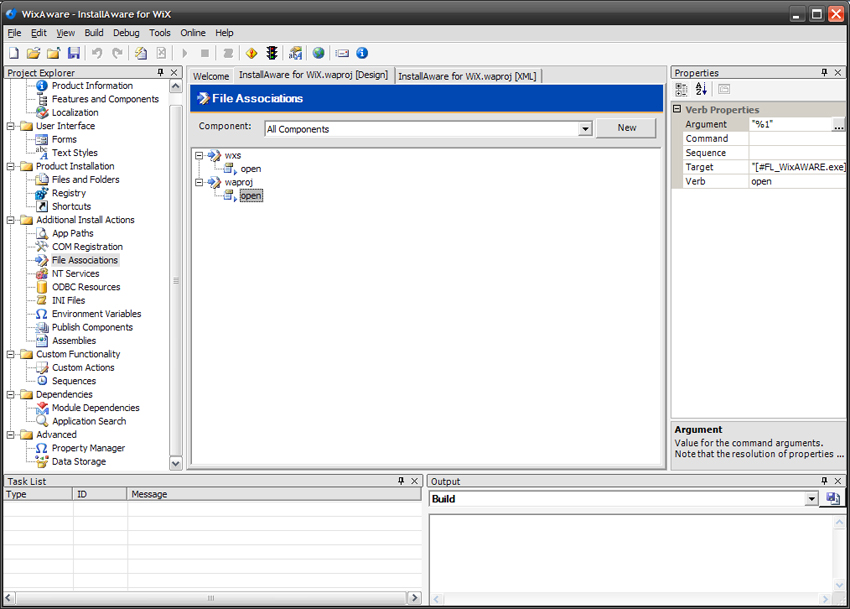Click the Target property value field
850x609 pixels.
point(796,167)
